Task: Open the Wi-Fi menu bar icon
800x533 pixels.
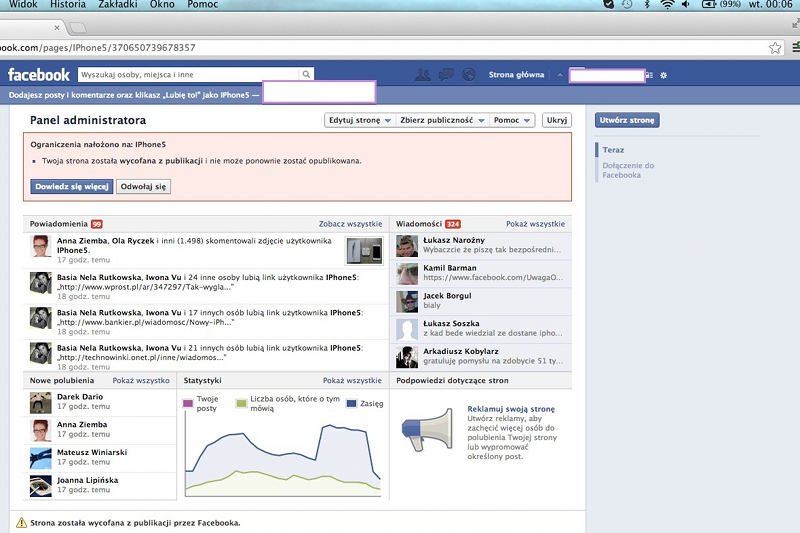Action: pyautogui.click(x=668, y=5)
